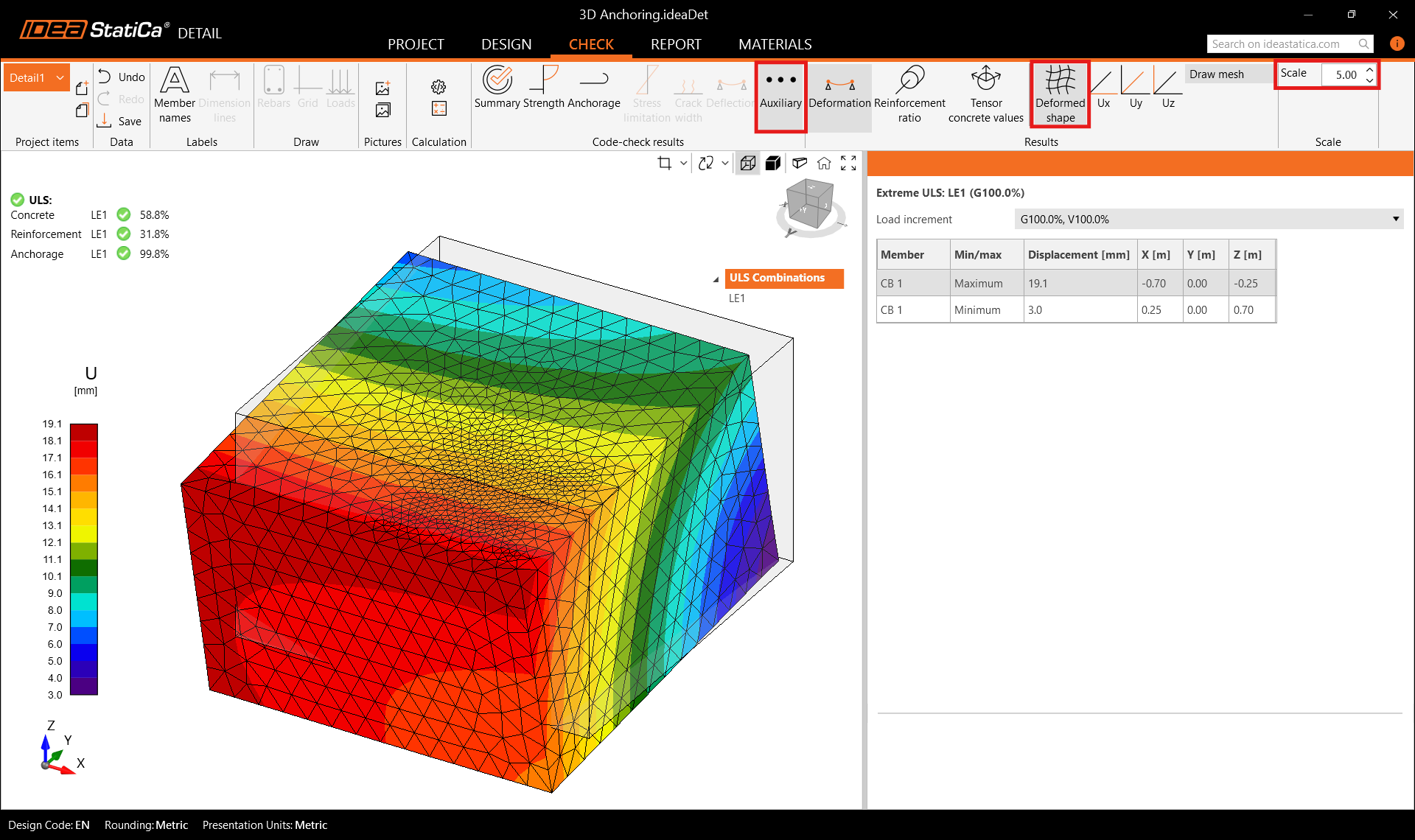1415x840 pixels.
Task: Run the calculation icon
Action: [x=439, y=109]
